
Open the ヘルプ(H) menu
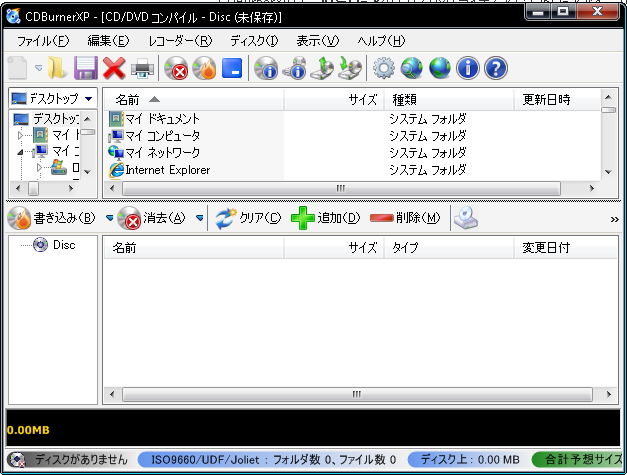[x=381, y=41]
